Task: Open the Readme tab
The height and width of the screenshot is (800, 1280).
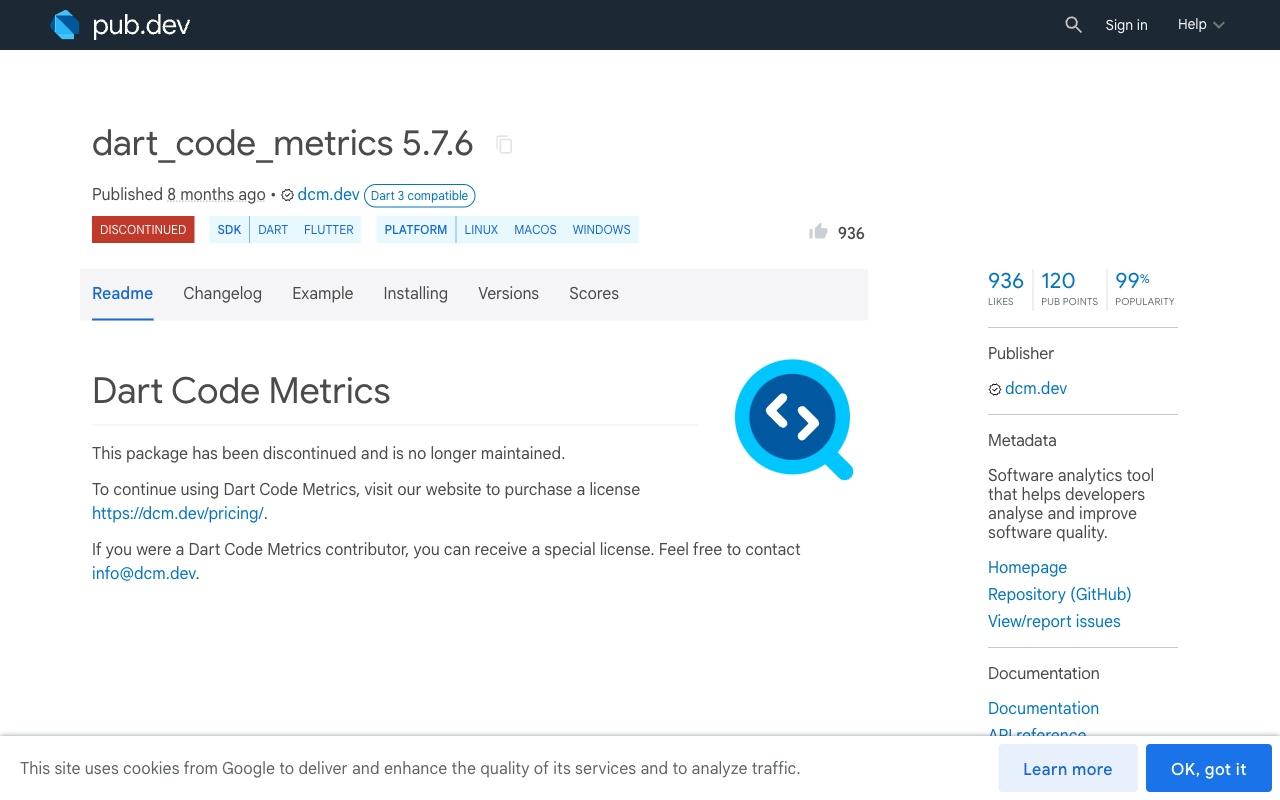Action: click(122, 293)
